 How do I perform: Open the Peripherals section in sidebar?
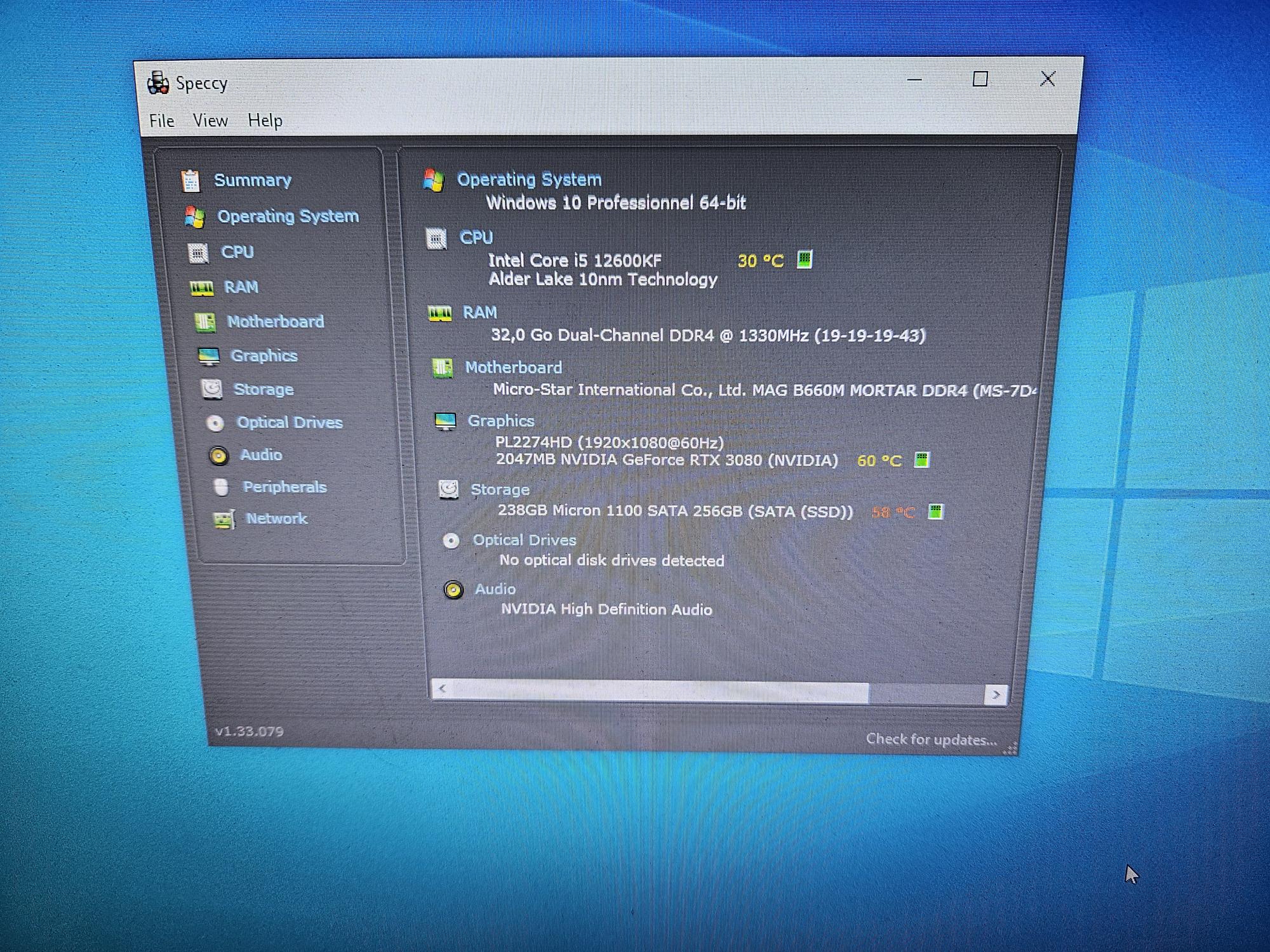pyautogui.click(x=284, y=487)
